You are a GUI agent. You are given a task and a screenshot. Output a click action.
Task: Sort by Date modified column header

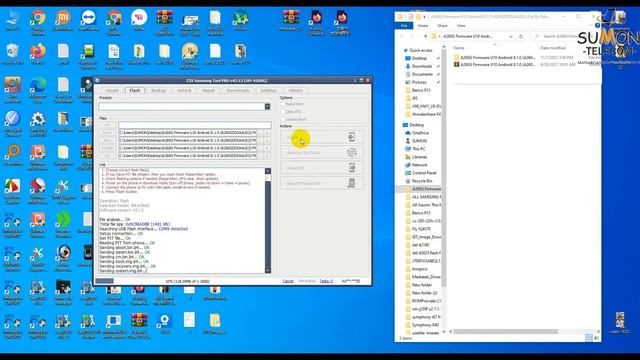point(553,48)
